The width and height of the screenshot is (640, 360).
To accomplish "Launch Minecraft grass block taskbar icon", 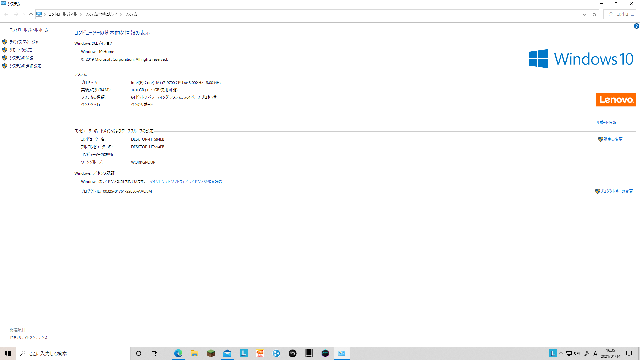I will tap(211, 353).
